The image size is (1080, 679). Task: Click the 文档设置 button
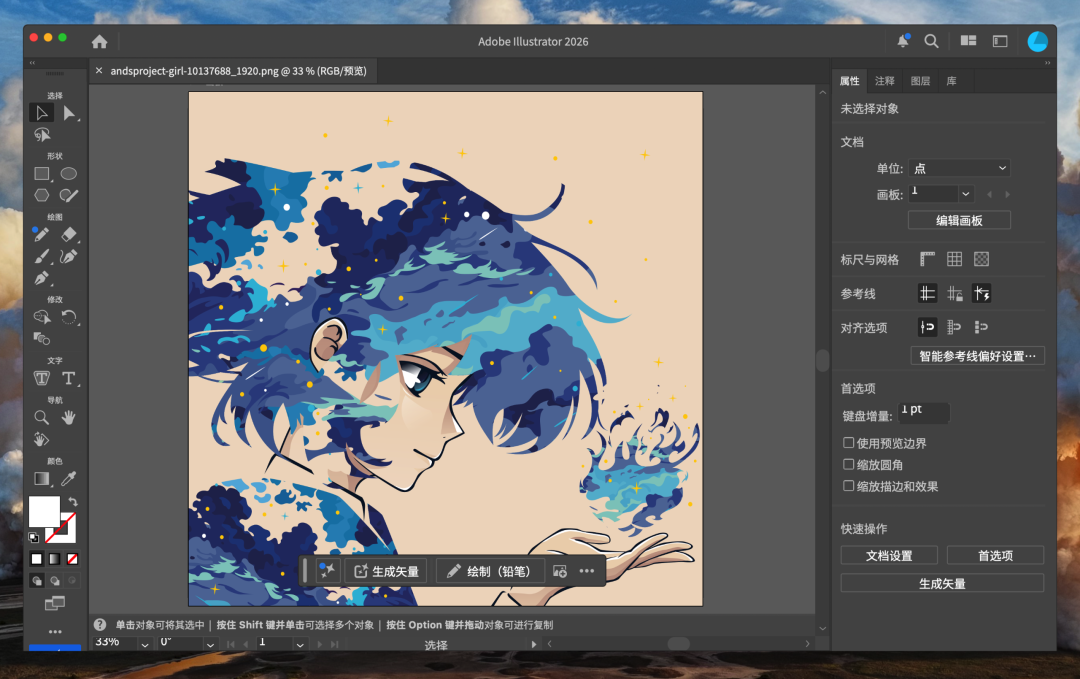pos(889,555)
